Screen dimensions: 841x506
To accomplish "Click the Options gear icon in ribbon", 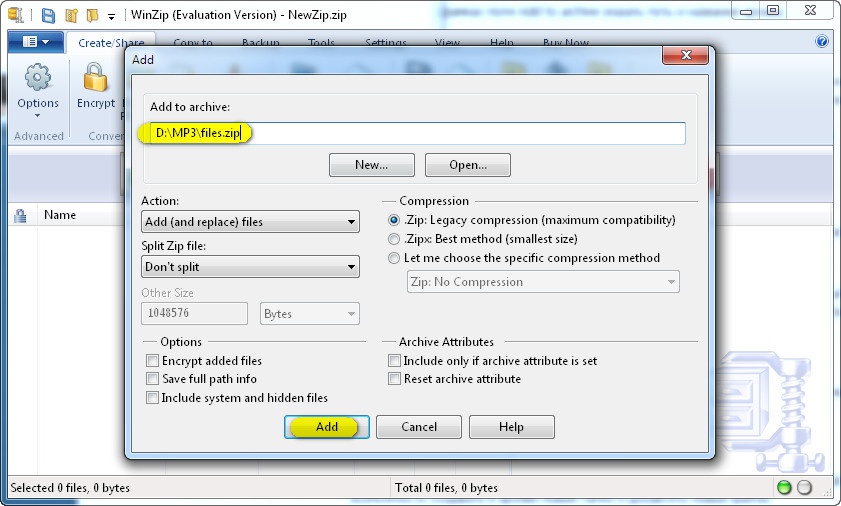I will [38, 77].
